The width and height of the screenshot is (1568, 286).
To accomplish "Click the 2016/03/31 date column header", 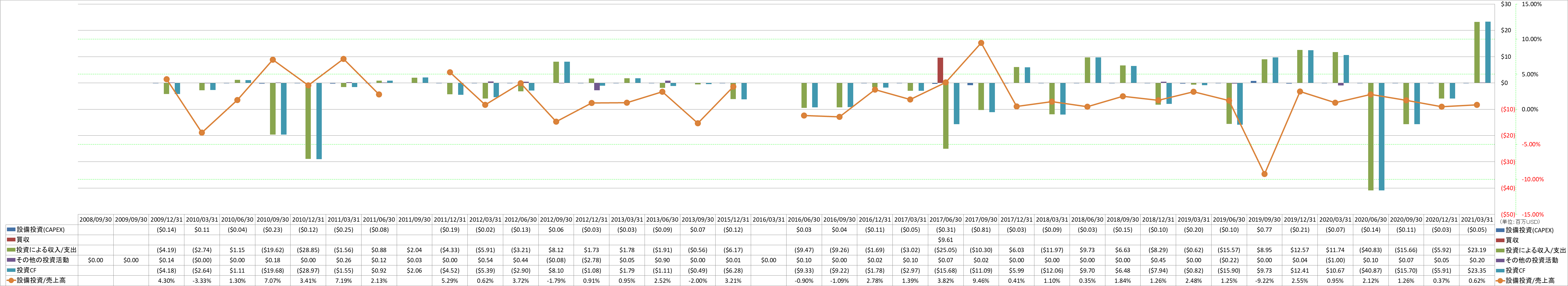I will click(768, 220).
